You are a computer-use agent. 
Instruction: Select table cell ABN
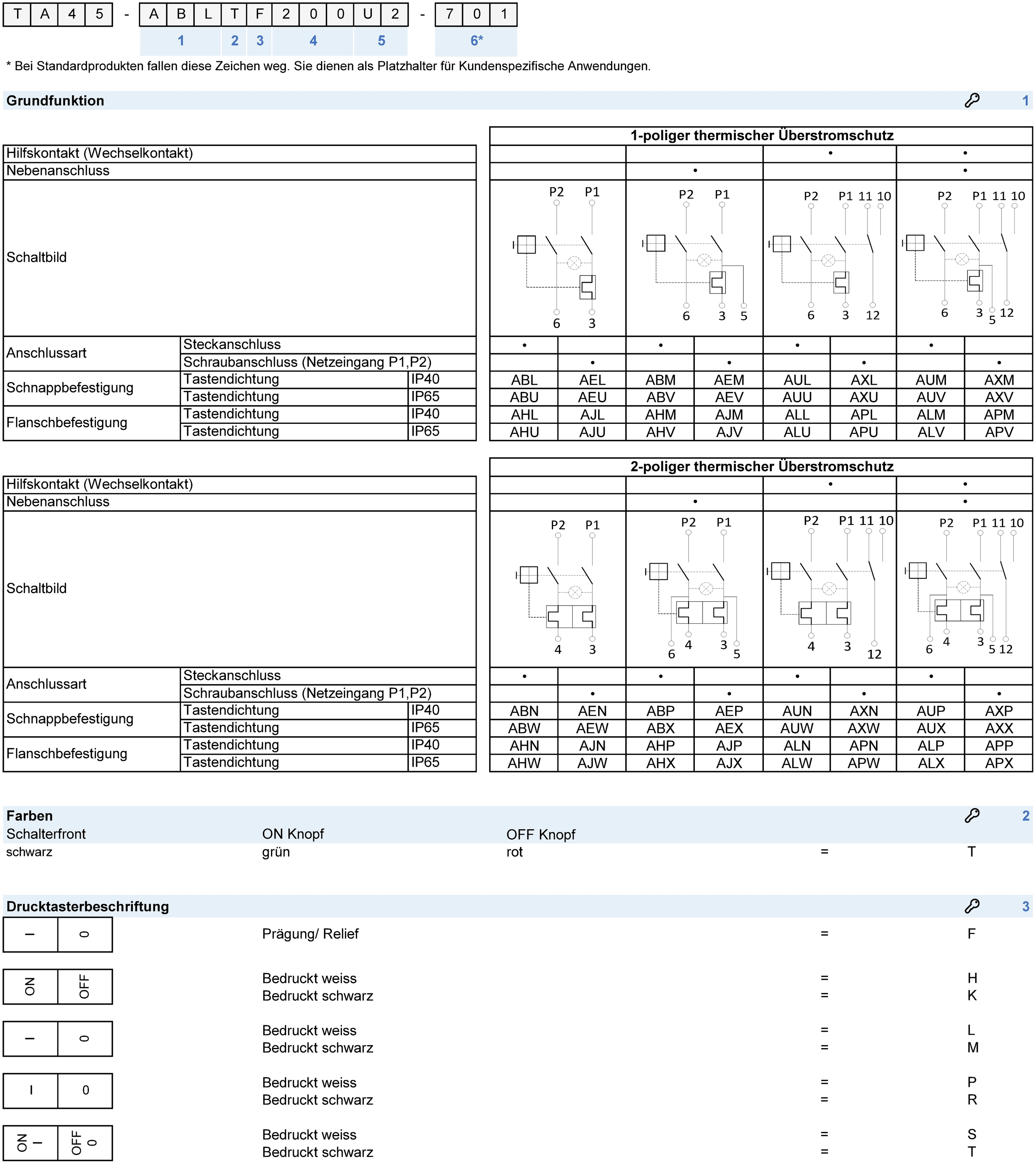click(524, 711)
